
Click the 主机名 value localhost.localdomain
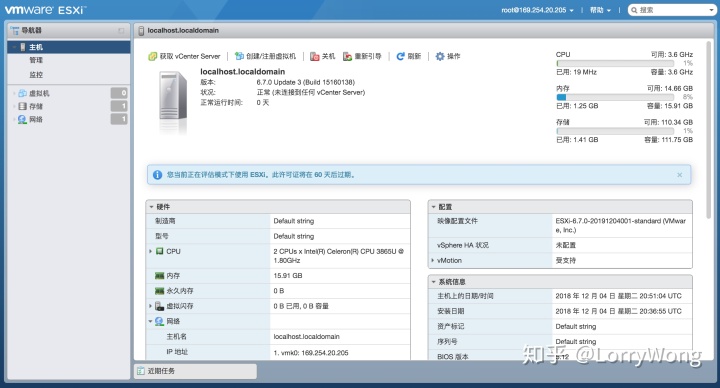307,337
